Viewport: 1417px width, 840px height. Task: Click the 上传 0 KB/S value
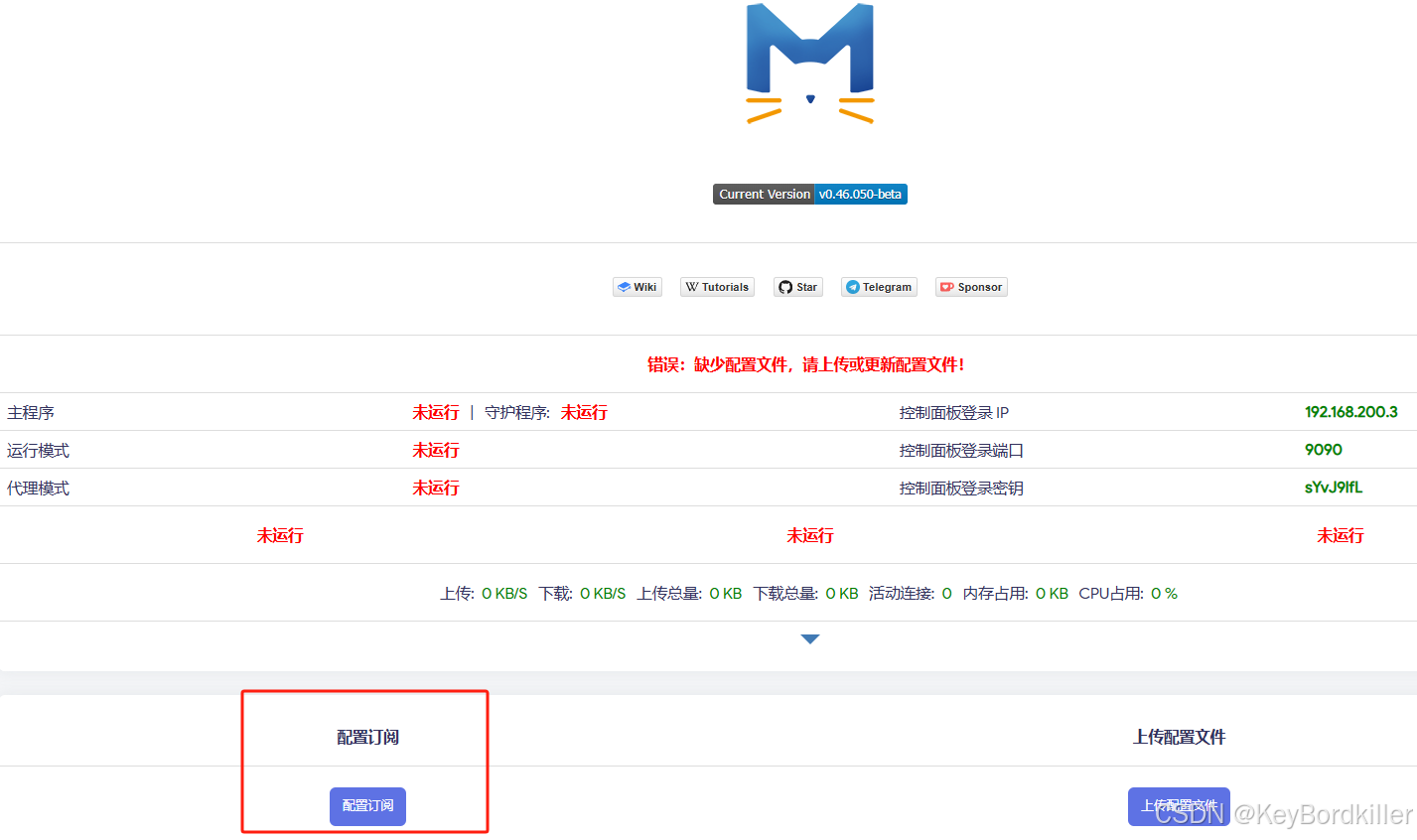(504, 594)
